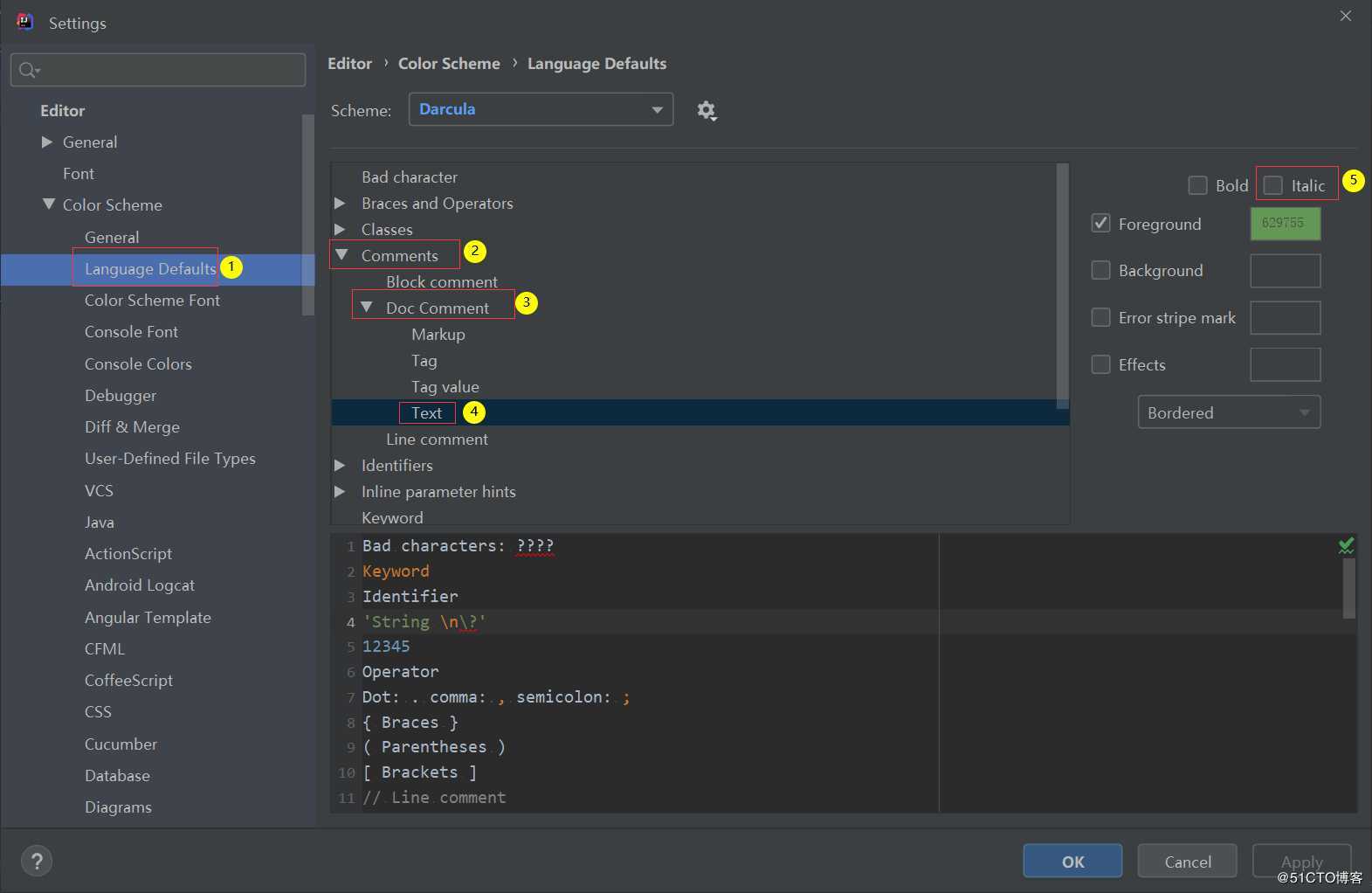Click the Editor breadcrumb link

point(349,64)
